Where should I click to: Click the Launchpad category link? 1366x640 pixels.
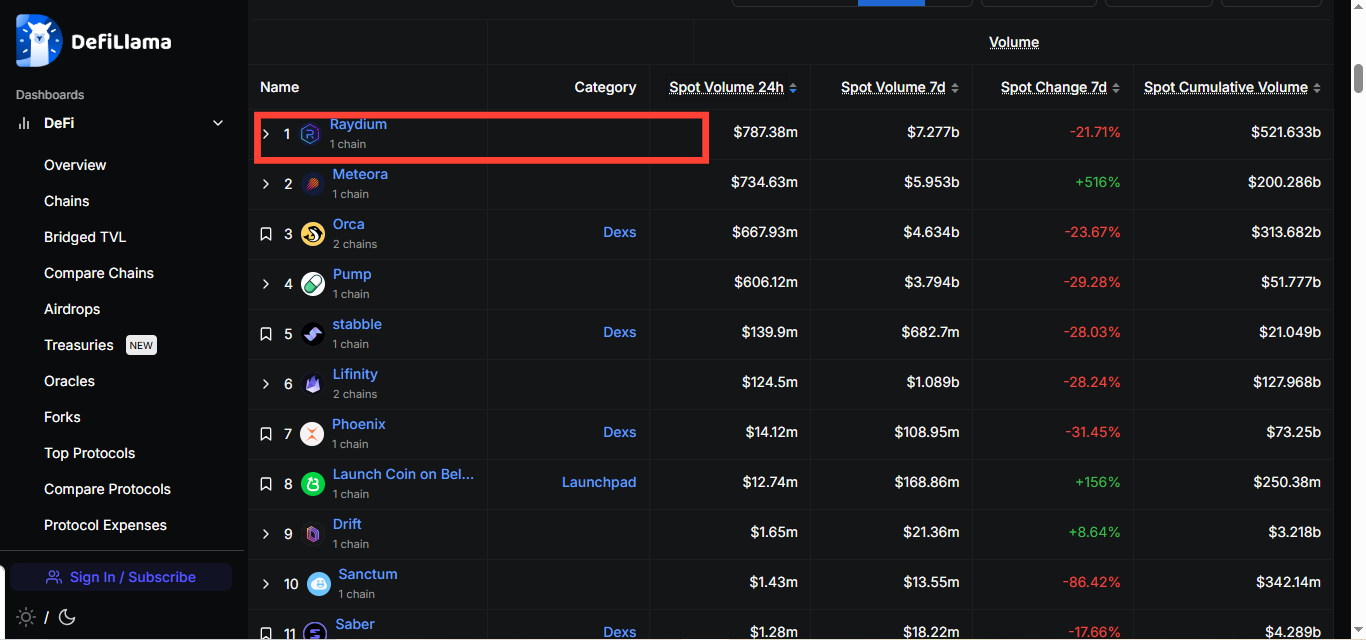599,482
